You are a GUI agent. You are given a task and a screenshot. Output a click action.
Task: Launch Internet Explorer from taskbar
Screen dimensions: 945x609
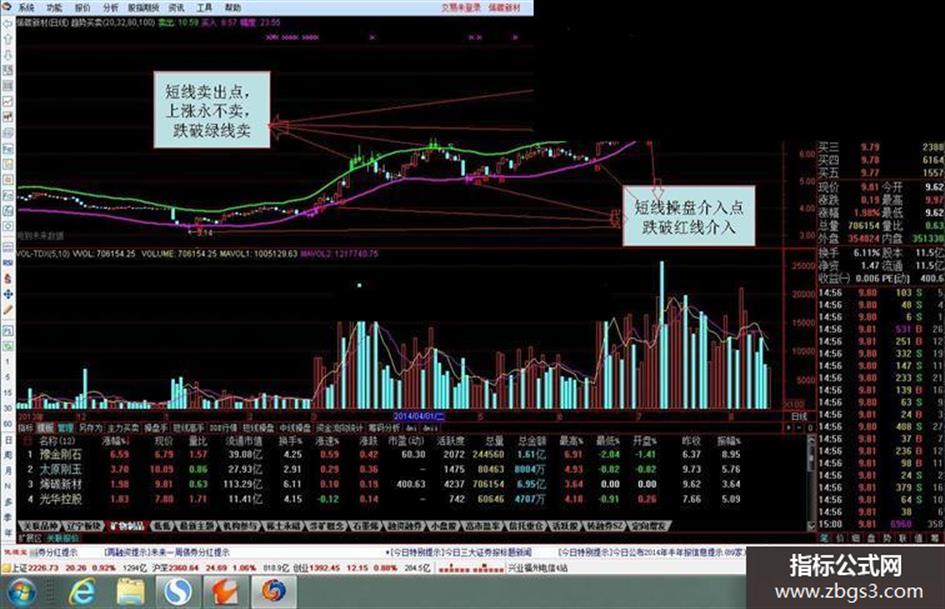point(81,592)
